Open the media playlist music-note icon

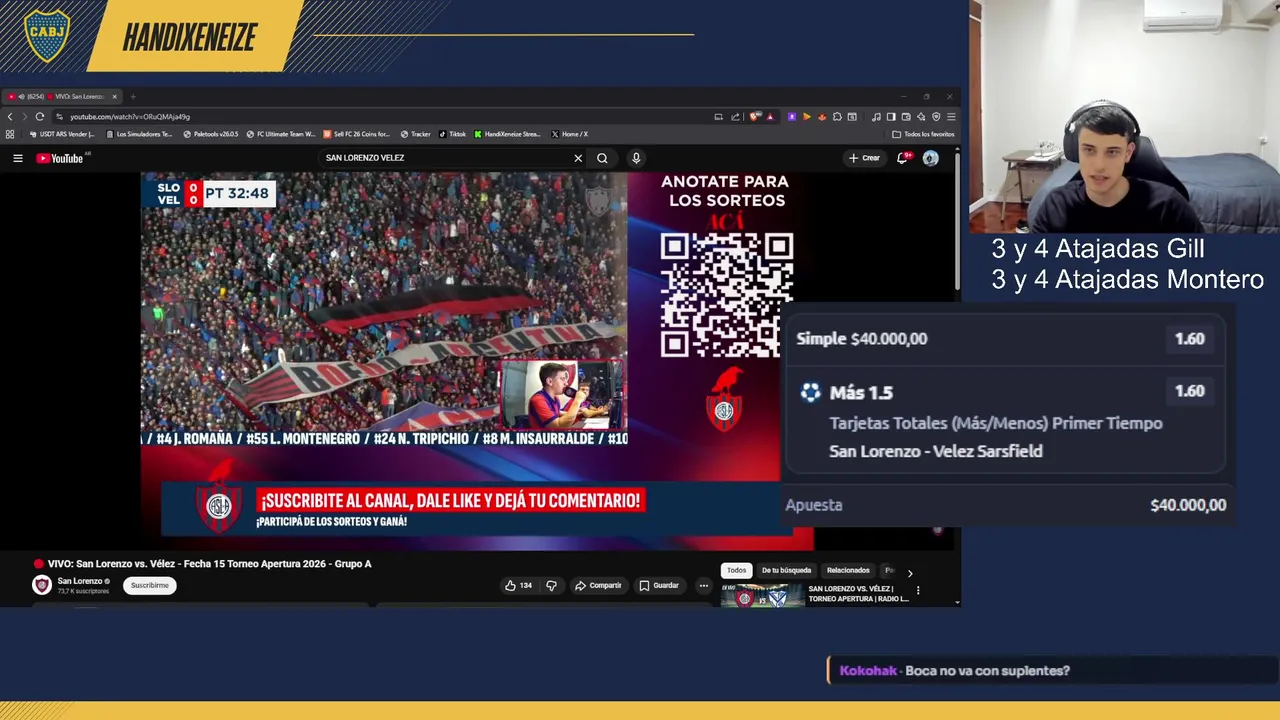pyautogui.click(x=876, y=117)
